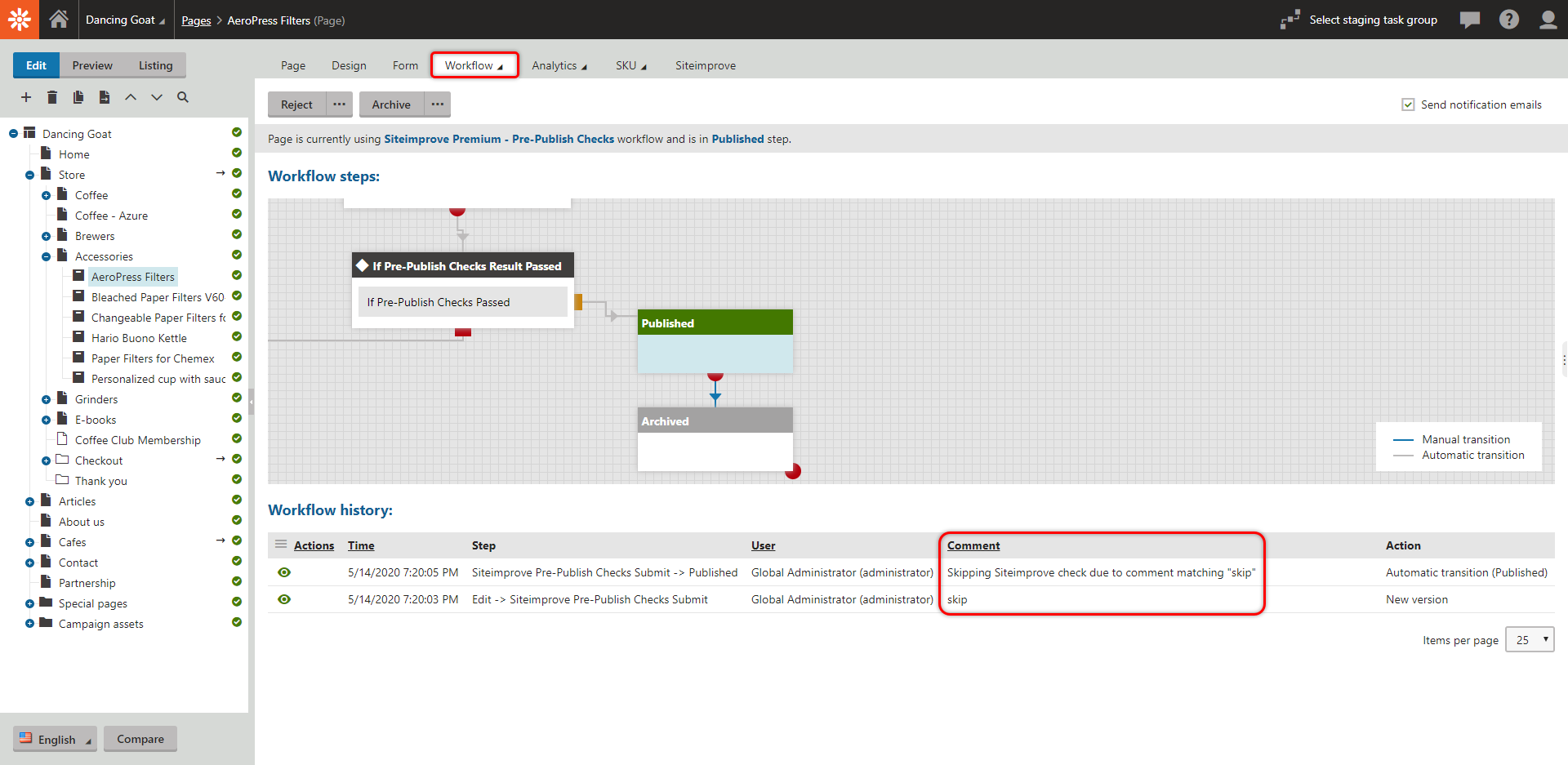
Task: Select the Archived workflow step box
Action: point(715,439)
